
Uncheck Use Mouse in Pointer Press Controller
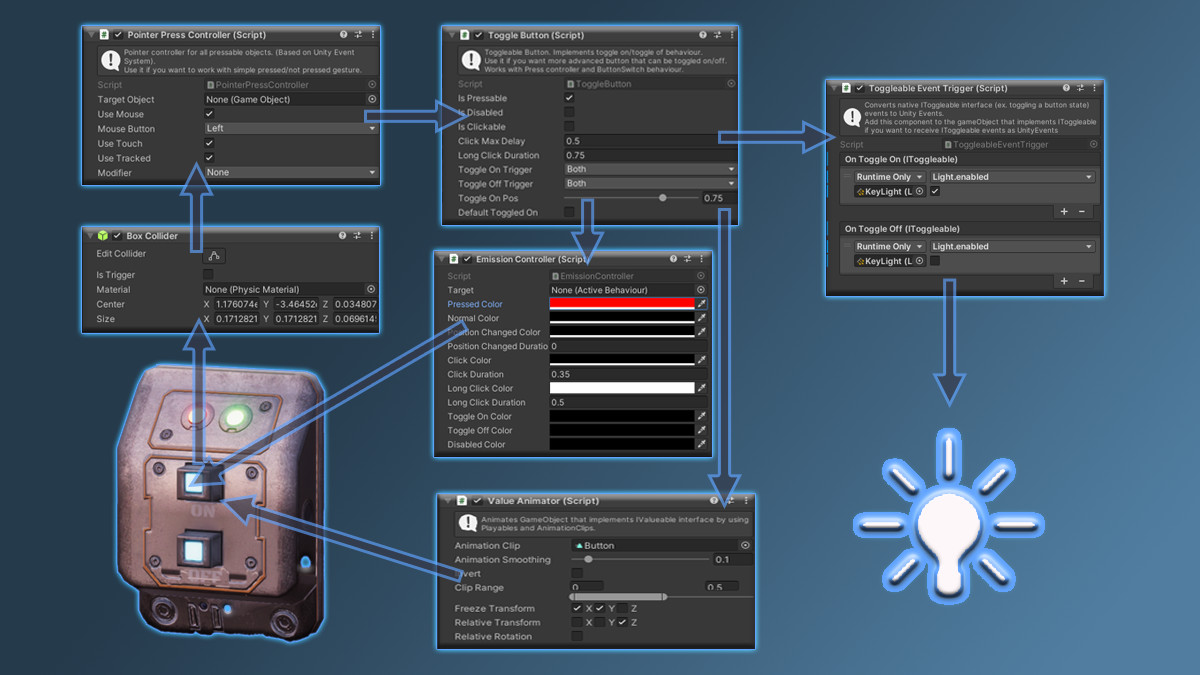pos(209,114)
